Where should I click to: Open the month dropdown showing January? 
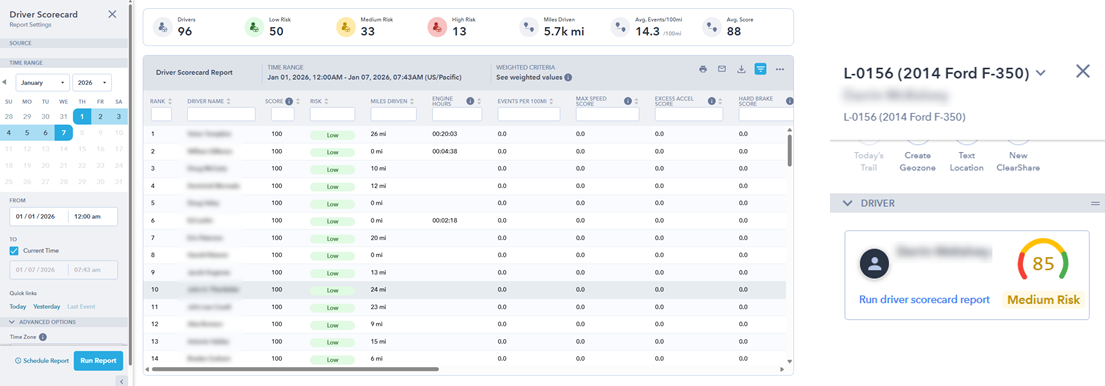[x=42, y=82]
